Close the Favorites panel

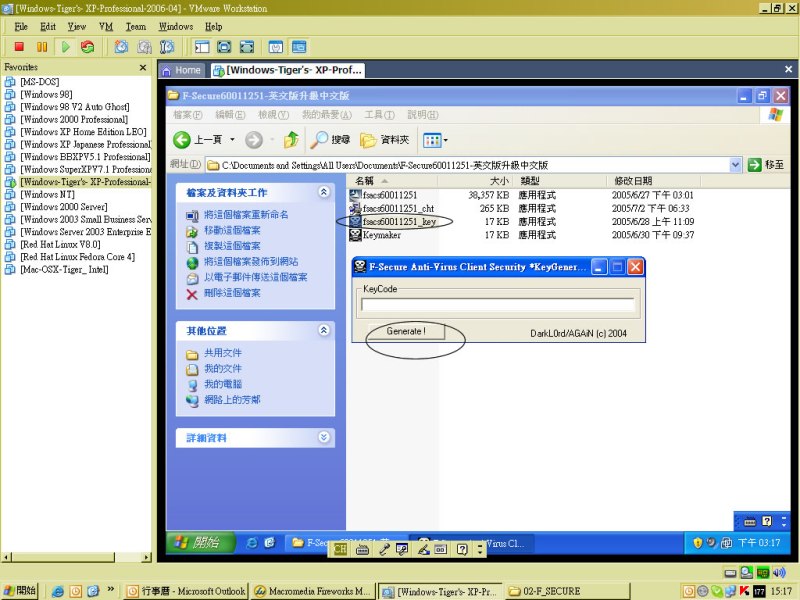tap(143, 67)
